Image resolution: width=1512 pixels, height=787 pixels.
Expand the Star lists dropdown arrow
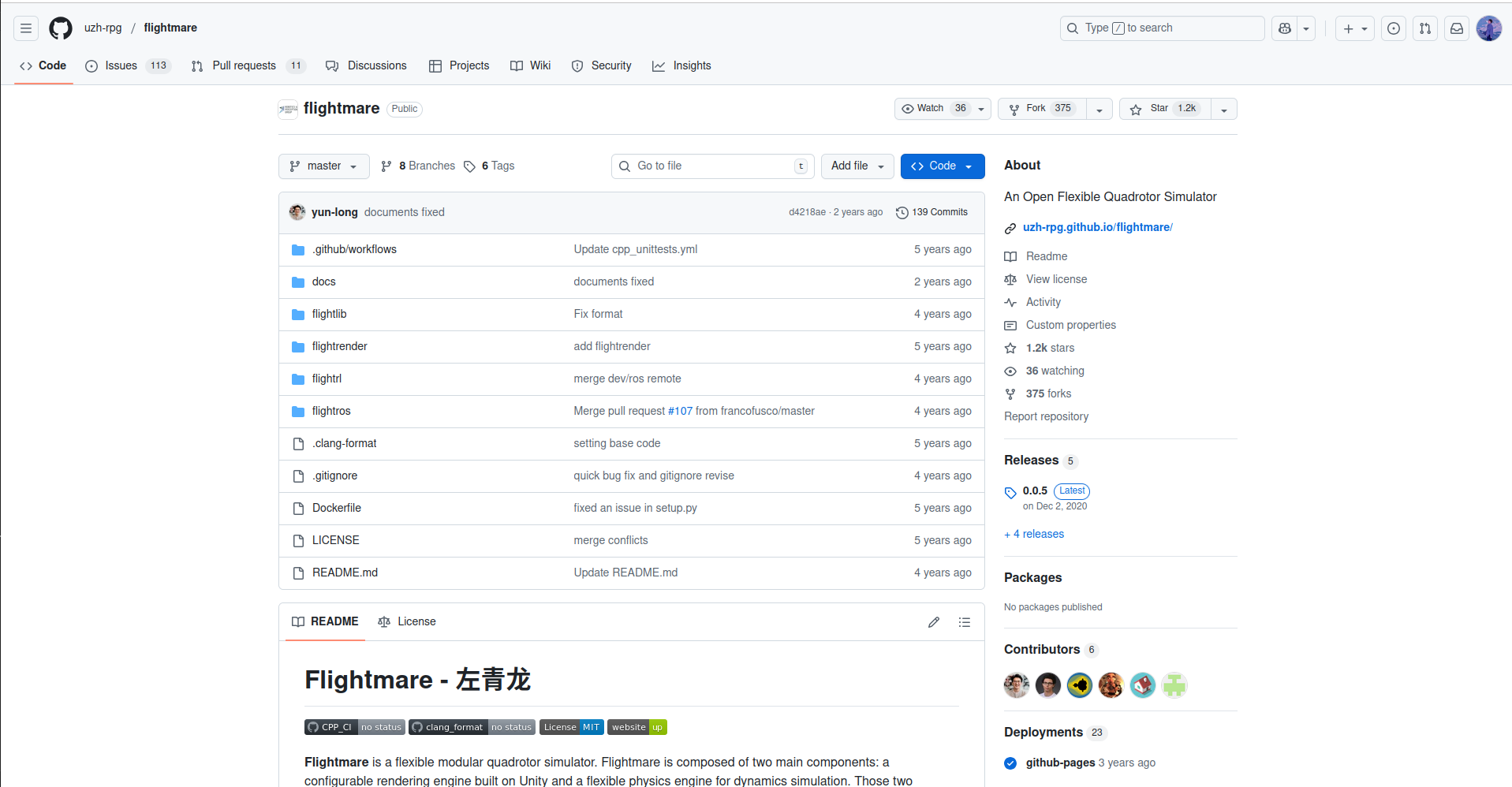1224,110
